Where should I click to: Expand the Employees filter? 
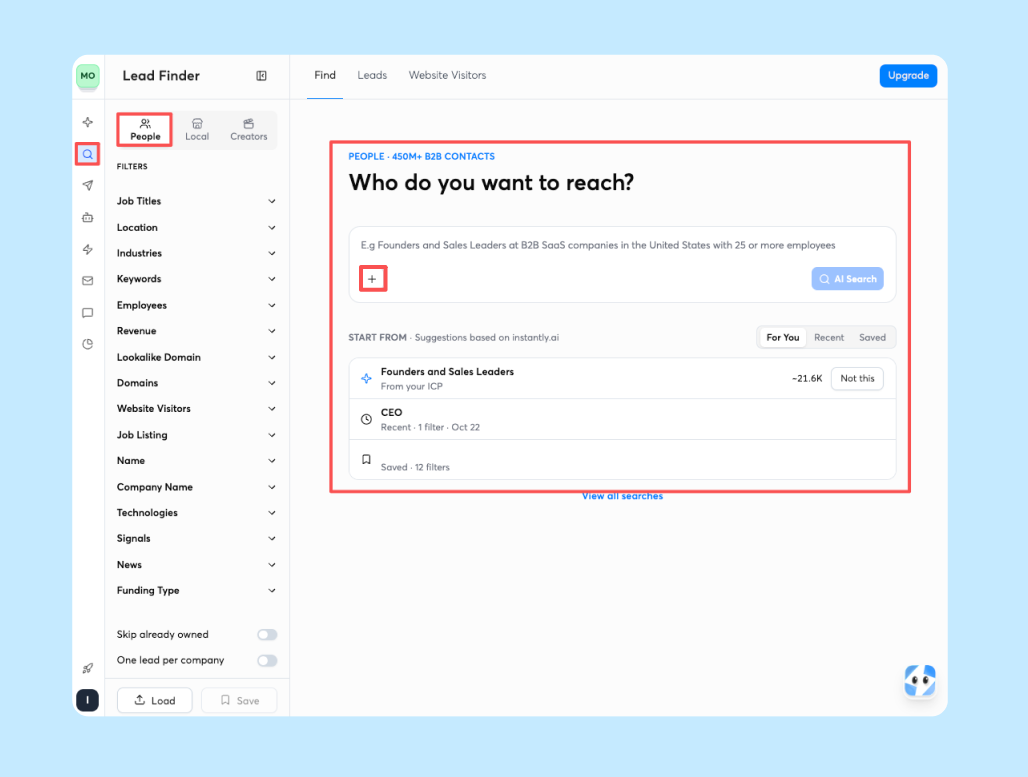pos(197,306)
